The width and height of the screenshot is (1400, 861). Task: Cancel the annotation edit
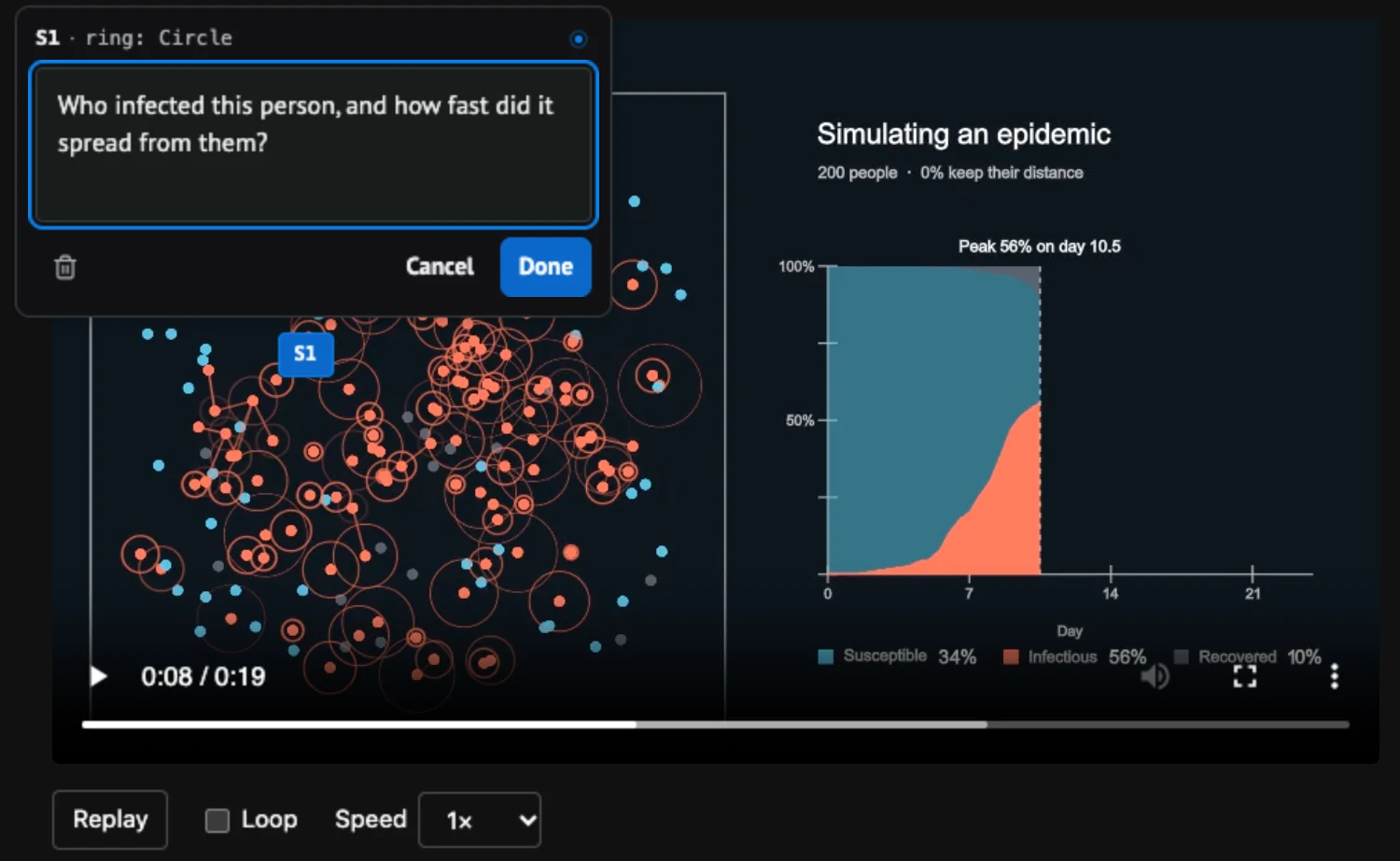tap(440, 267)
